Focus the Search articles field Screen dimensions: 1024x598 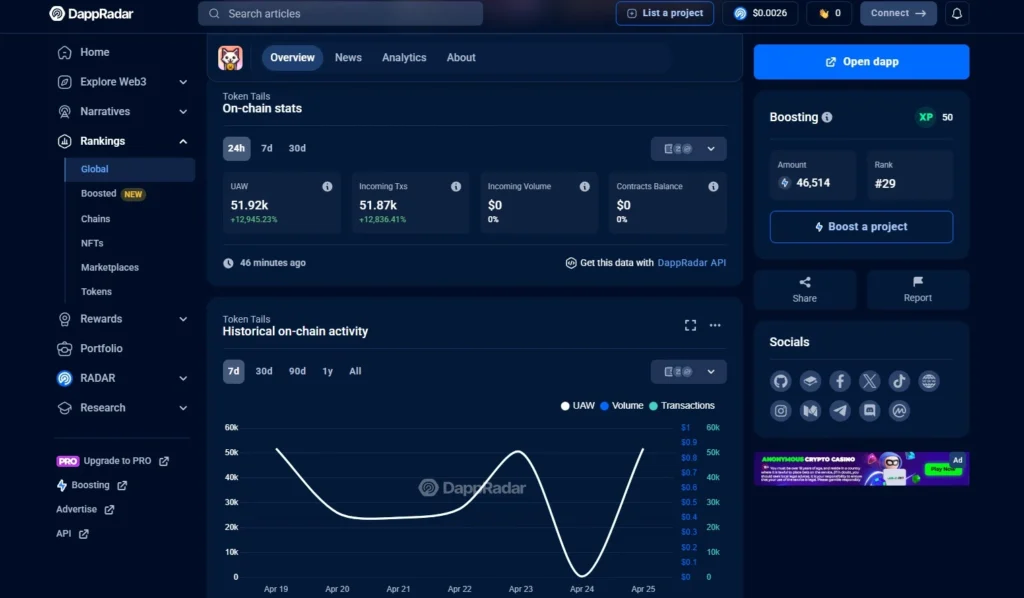340,14
